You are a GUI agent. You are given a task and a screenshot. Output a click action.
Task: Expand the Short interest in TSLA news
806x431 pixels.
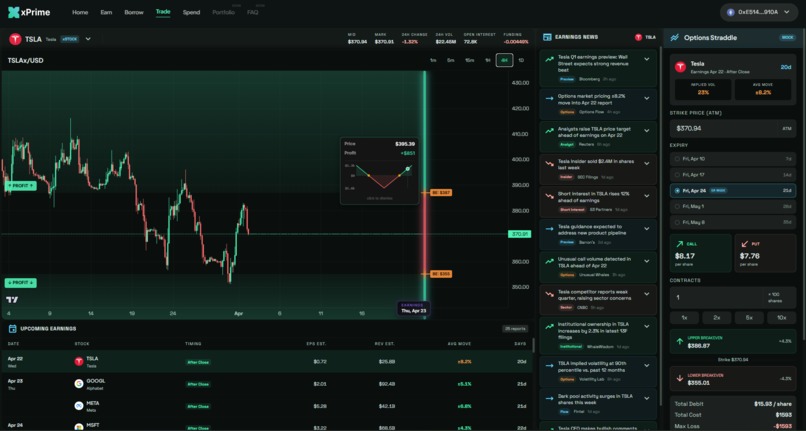(x=647, y=196)
